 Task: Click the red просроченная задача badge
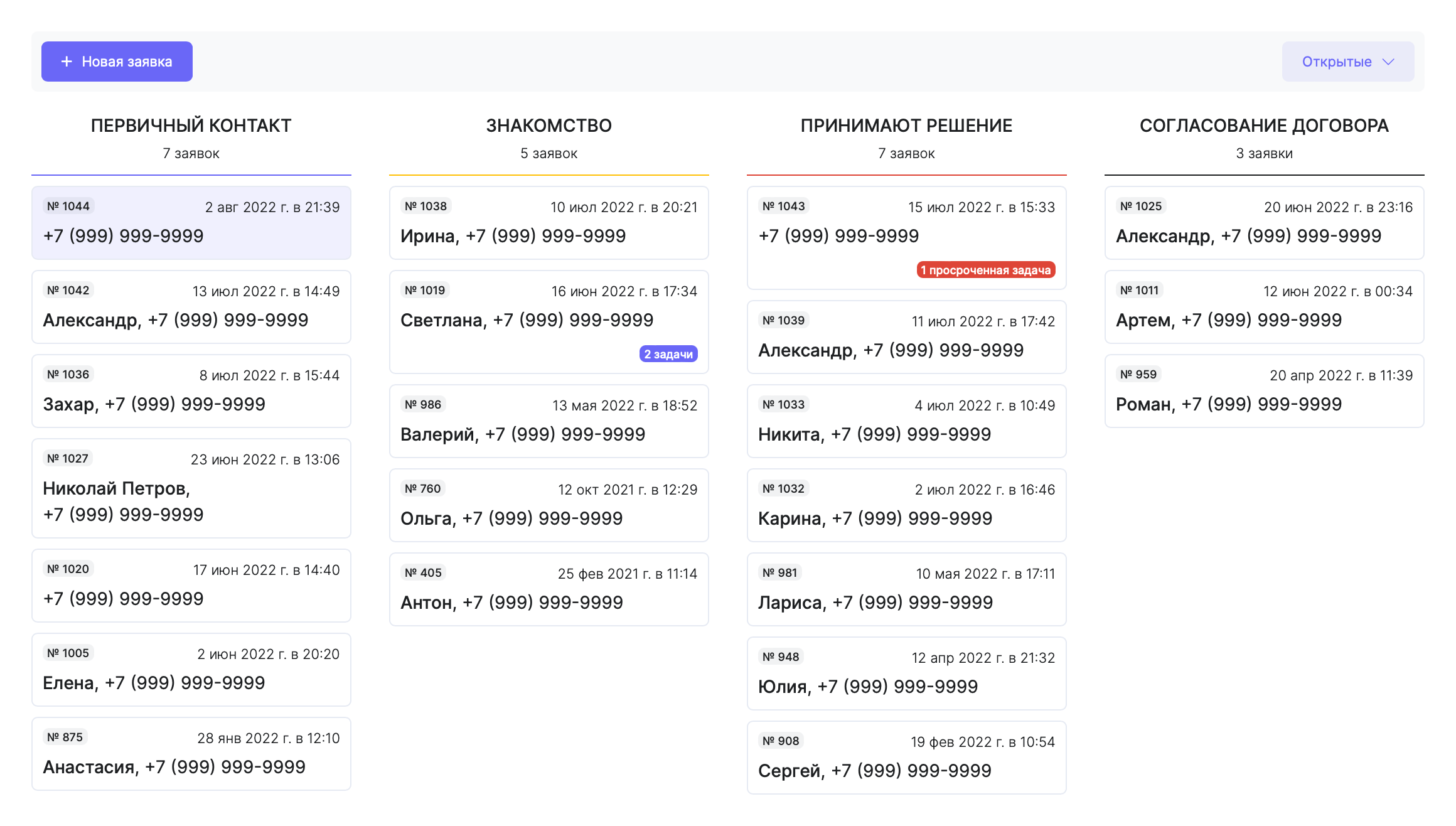point(985,270)
